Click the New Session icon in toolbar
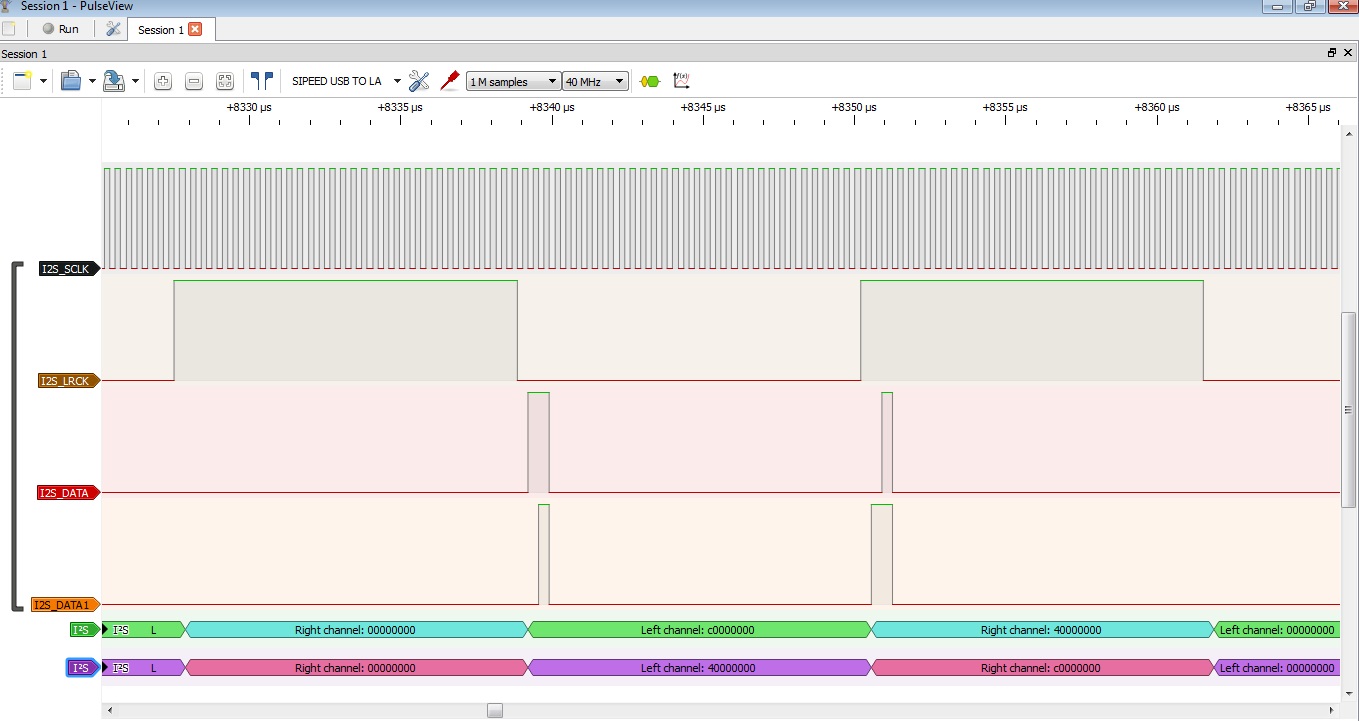This screenshot has width=1359, height=721. tap(22, 81)
